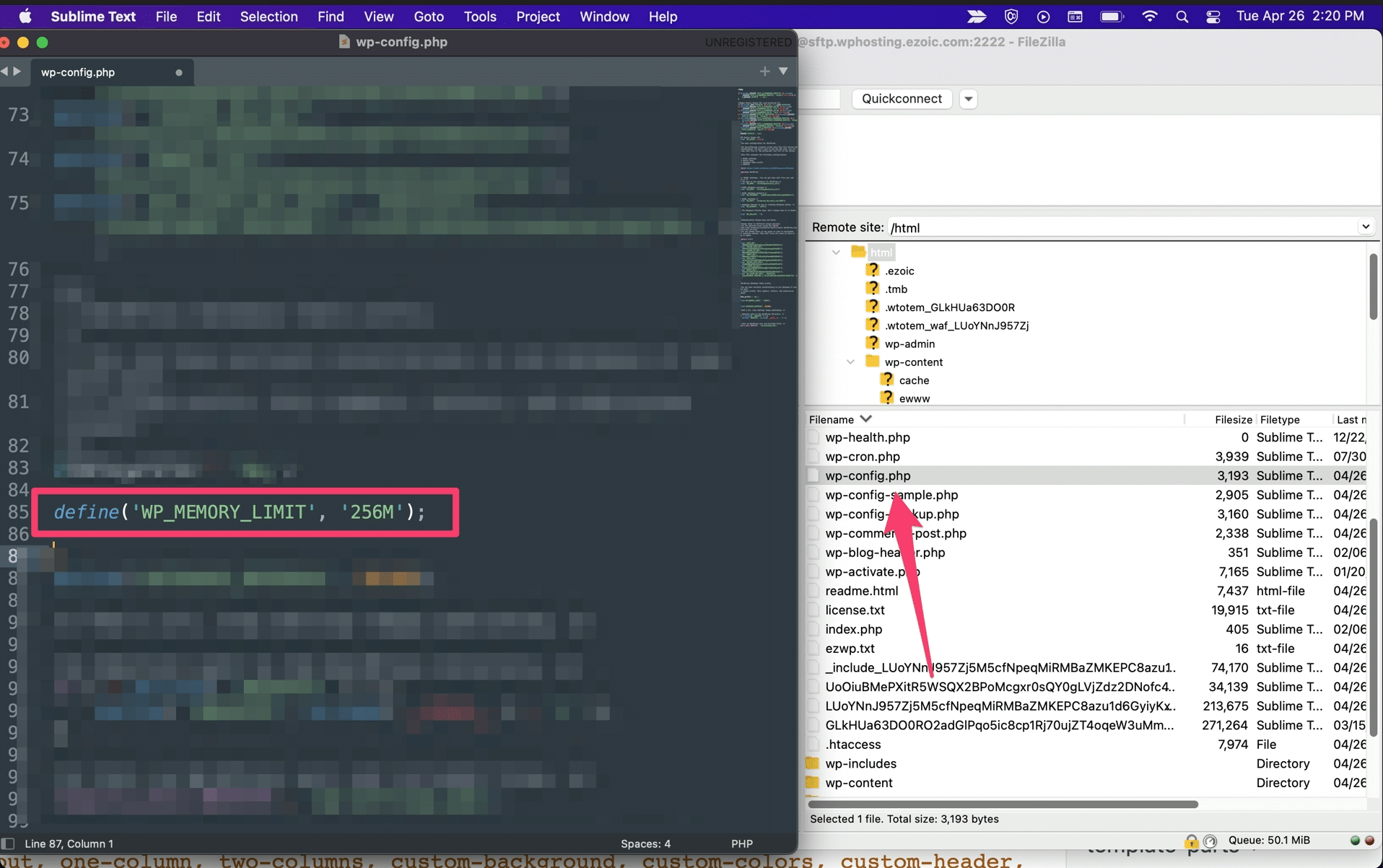Expand the Remote site path dropdown
The width and height of the screenshot is (1383, 868).
(x=1365, y=227)
